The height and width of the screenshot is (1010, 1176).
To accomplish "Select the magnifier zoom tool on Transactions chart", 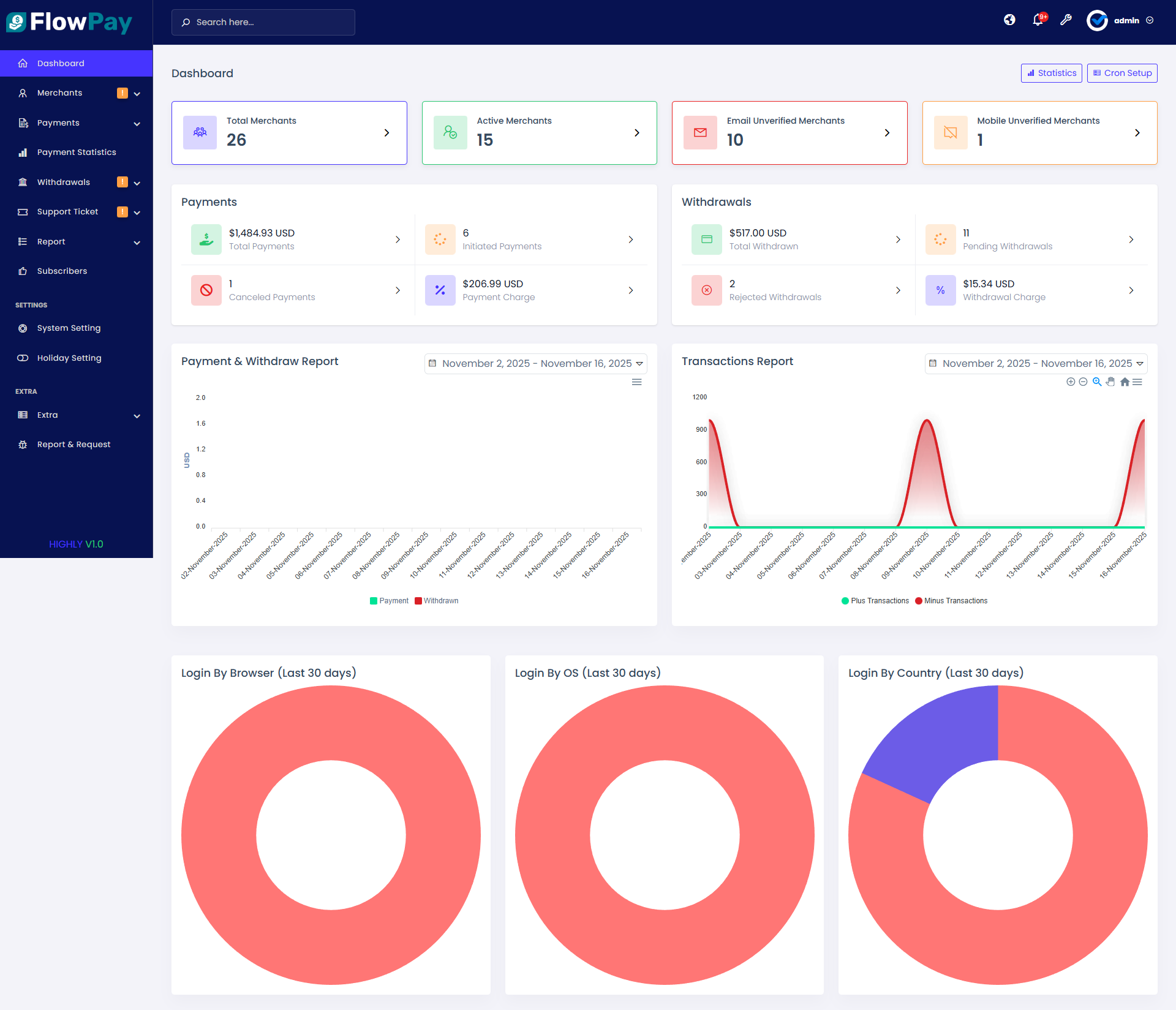I will [1097, 382].
